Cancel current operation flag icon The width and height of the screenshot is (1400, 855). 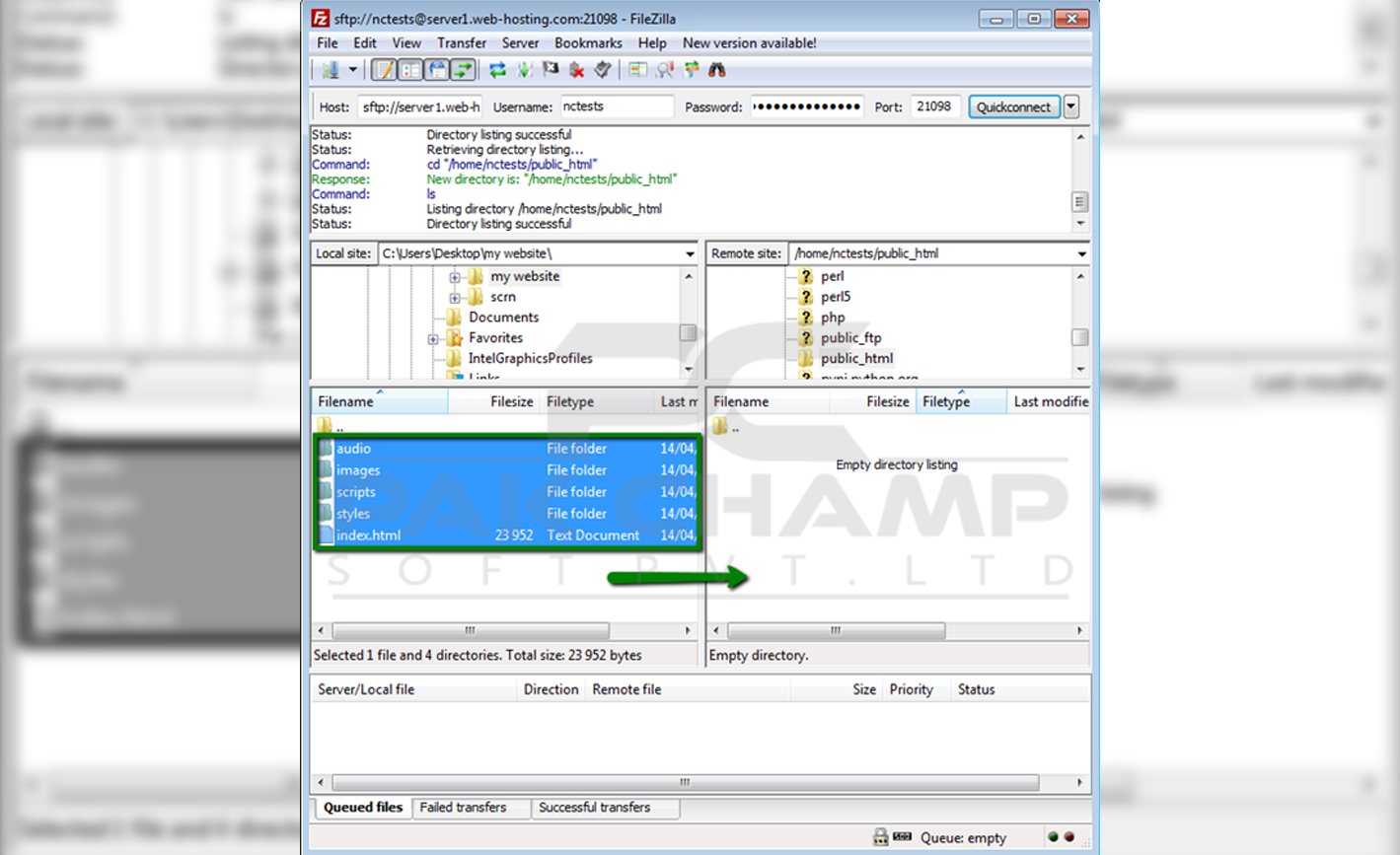point(551,70)
